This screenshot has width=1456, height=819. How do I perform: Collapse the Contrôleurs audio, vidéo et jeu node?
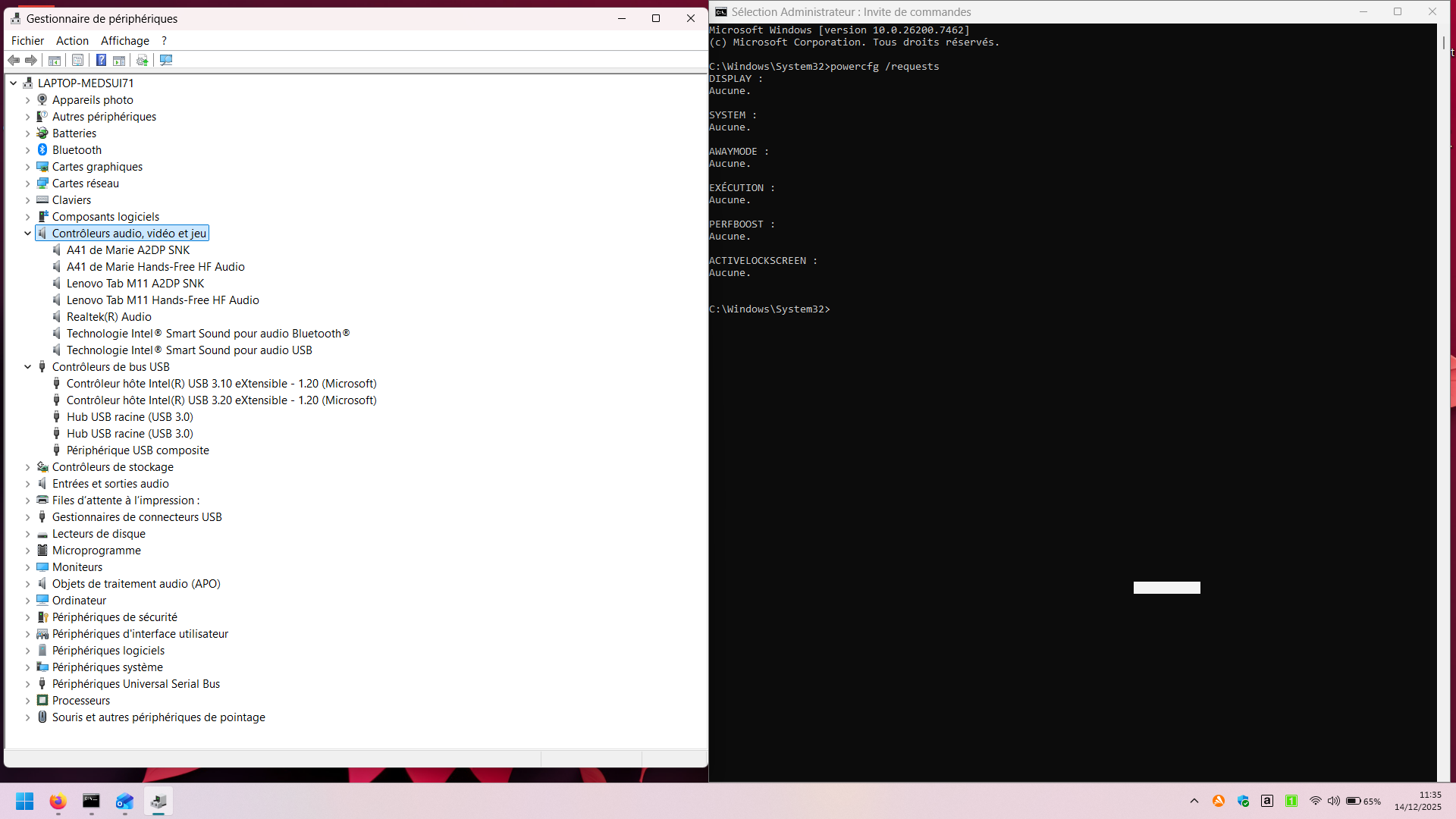(x=28, y=234)
